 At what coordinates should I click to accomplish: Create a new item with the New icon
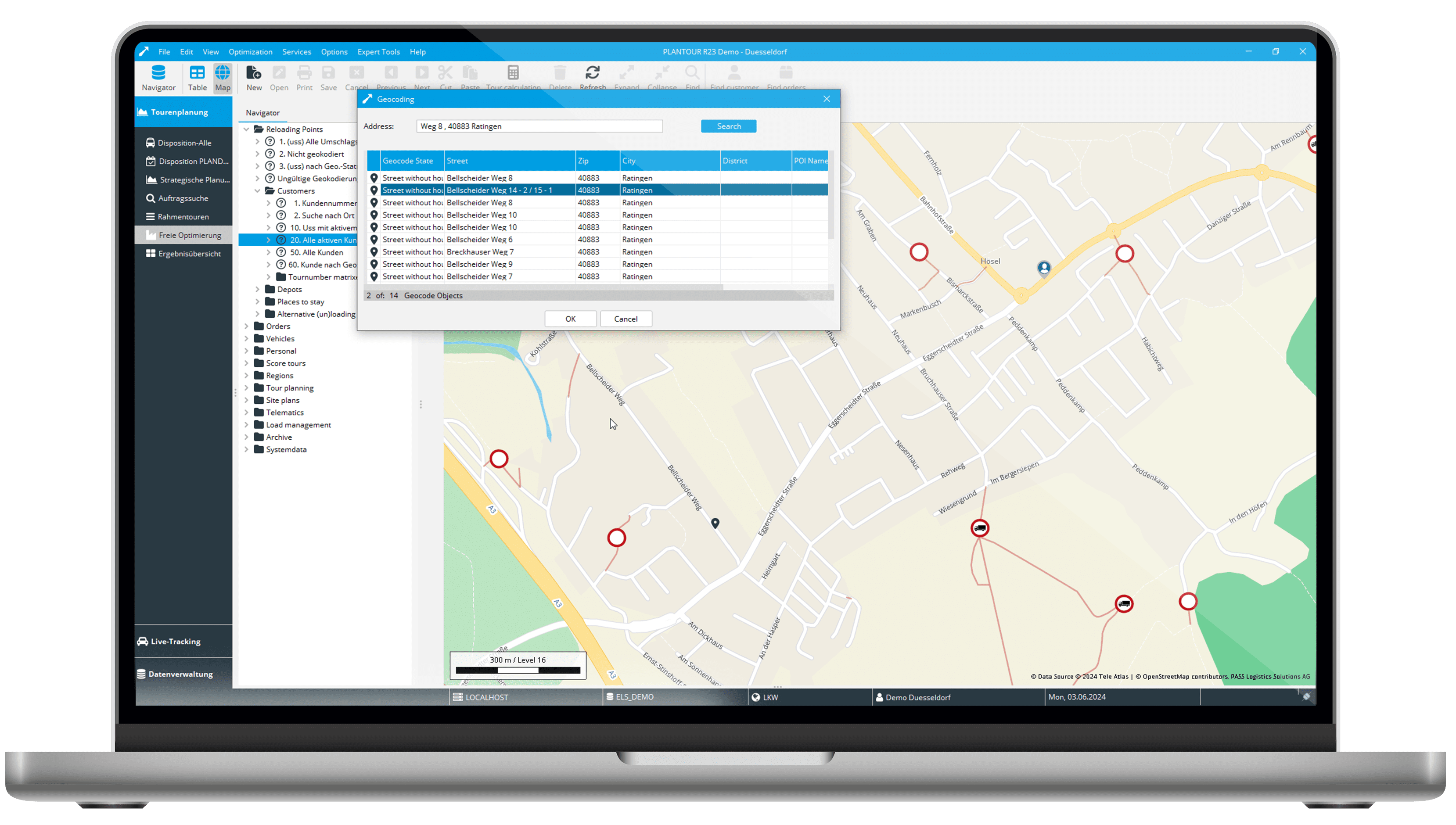point(254,78)
